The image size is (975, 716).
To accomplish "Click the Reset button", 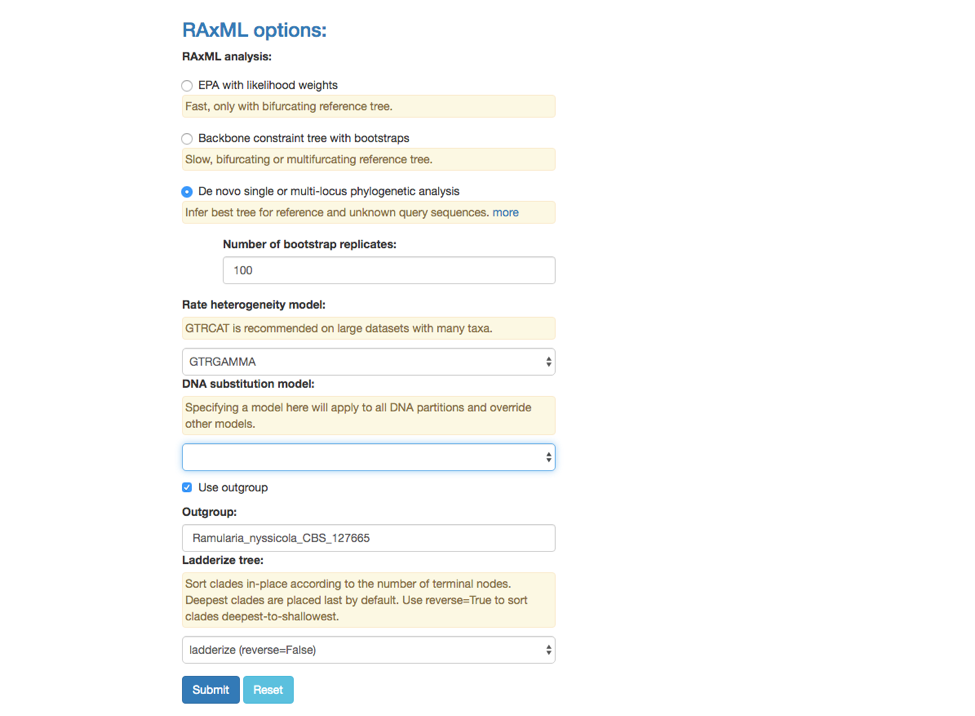I will click(x=268, y=690).
